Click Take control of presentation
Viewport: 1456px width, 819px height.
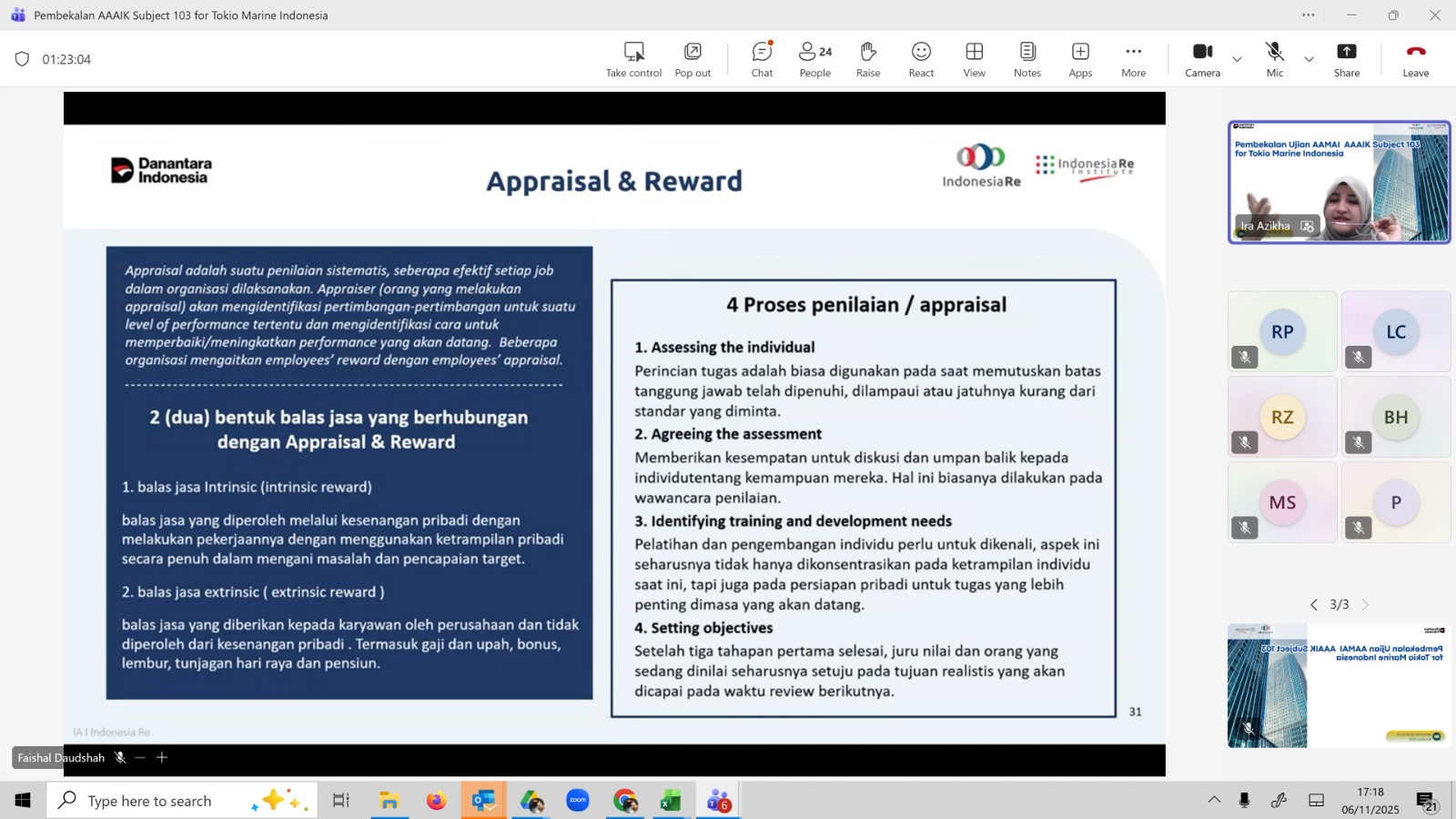(x=633, y=59)
